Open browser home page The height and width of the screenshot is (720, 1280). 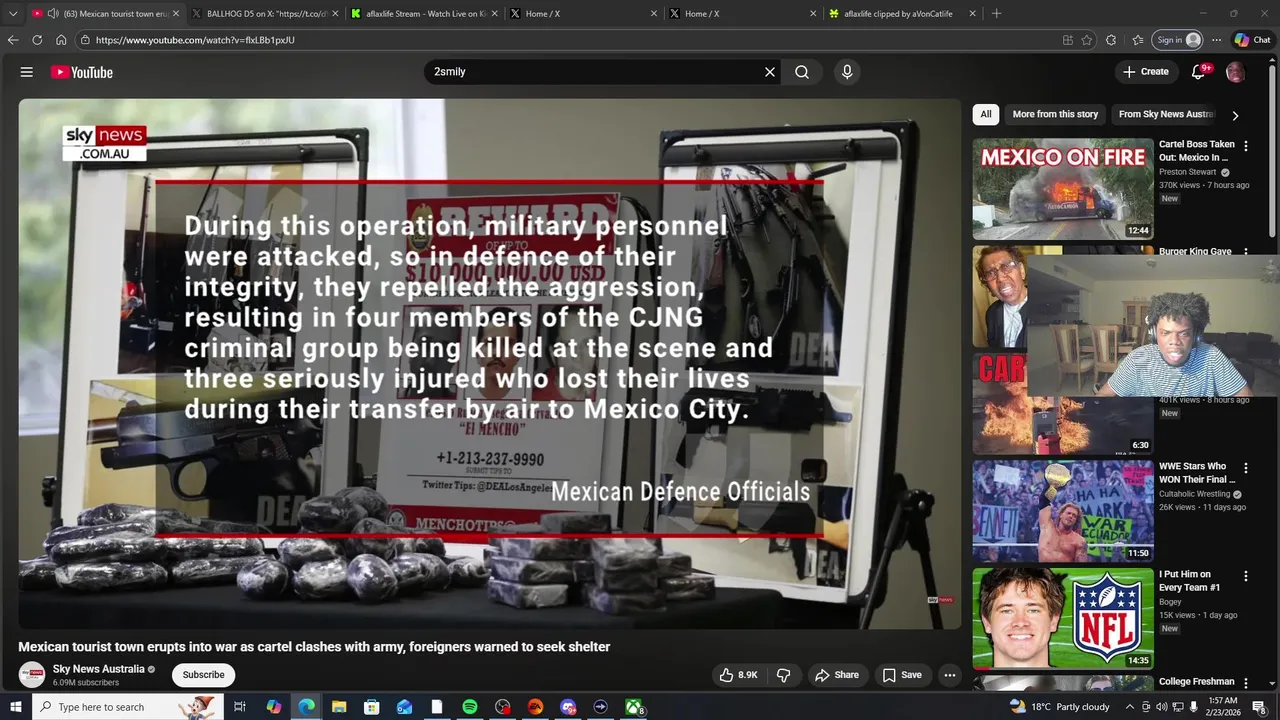(x=61, y=40)
